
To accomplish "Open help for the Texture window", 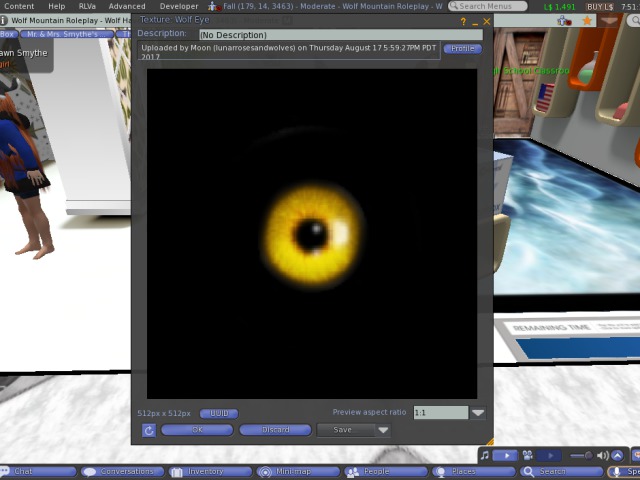I will click(463, 22).
